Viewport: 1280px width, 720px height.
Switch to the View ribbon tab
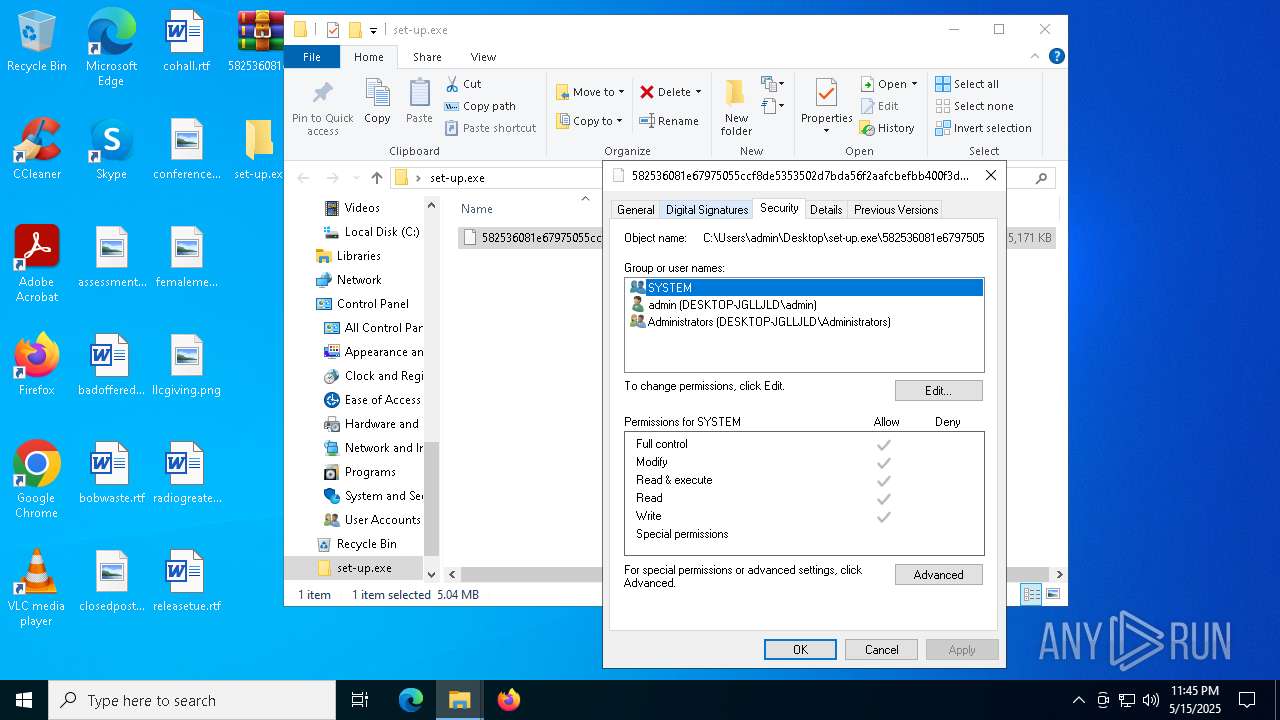point(483,57)
